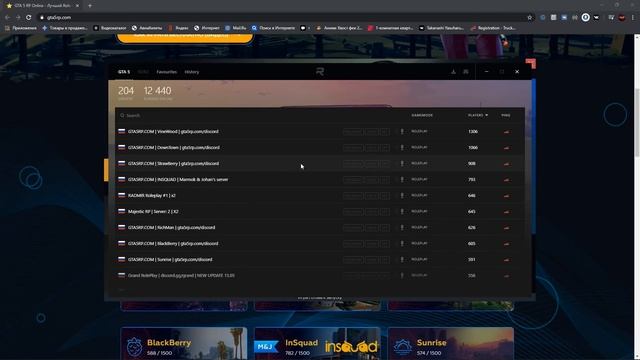Click microphone icon on INSQUAD row

(402, 179)
